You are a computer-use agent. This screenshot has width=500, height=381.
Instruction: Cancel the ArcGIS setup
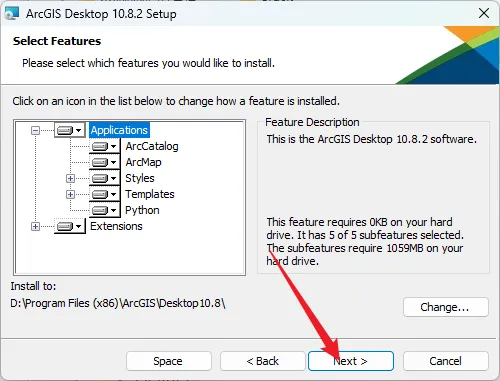click(446, 361)
